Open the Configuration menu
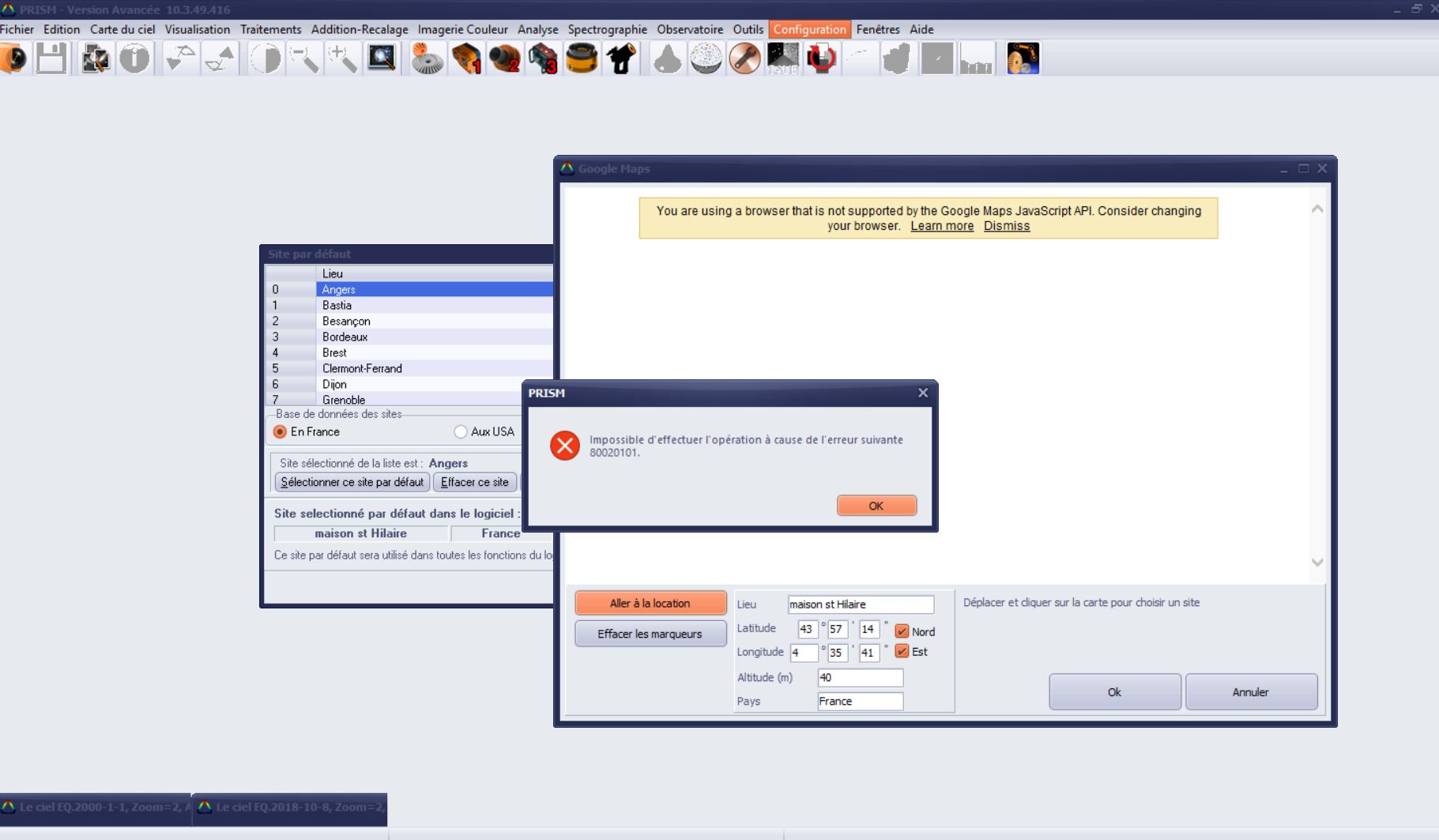This screenshot has width=1439, height=840. 809,29
